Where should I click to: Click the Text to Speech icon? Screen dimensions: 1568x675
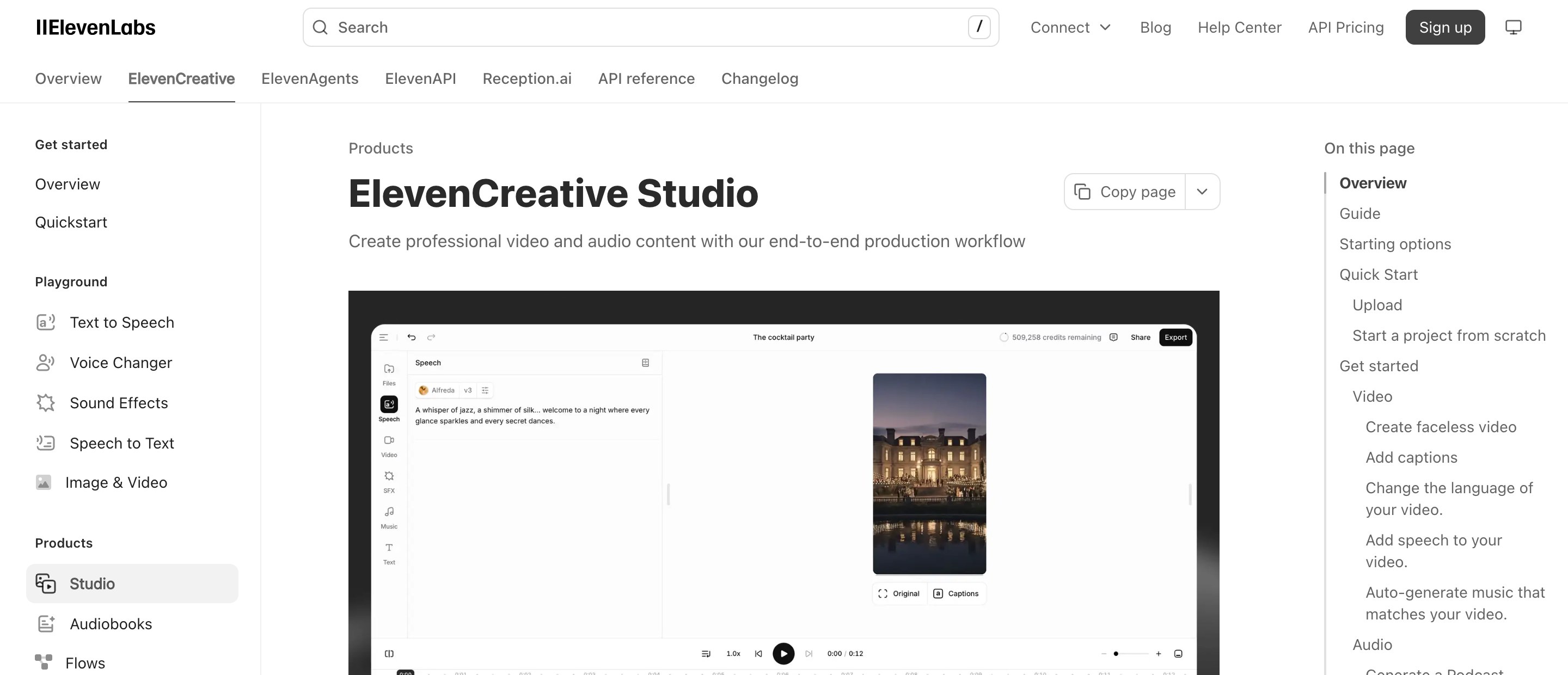(x=46, y=322)
